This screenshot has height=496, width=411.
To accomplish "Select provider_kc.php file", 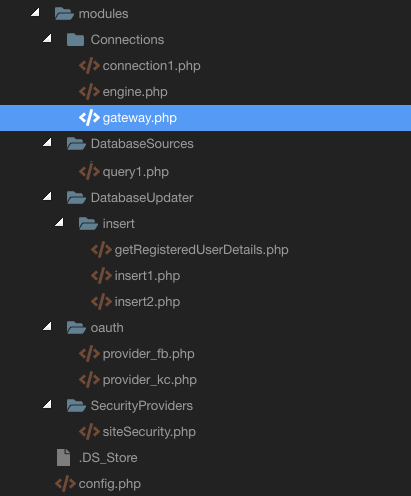I will click(x=150, y=380).
